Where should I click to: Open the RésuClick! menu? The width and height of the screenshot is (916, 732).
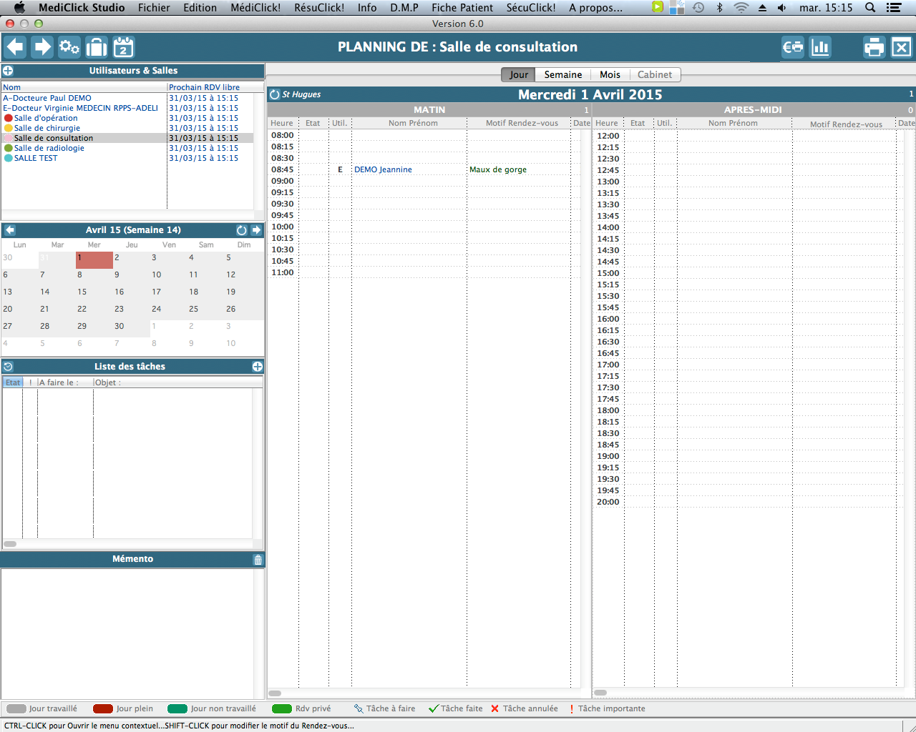319,8
